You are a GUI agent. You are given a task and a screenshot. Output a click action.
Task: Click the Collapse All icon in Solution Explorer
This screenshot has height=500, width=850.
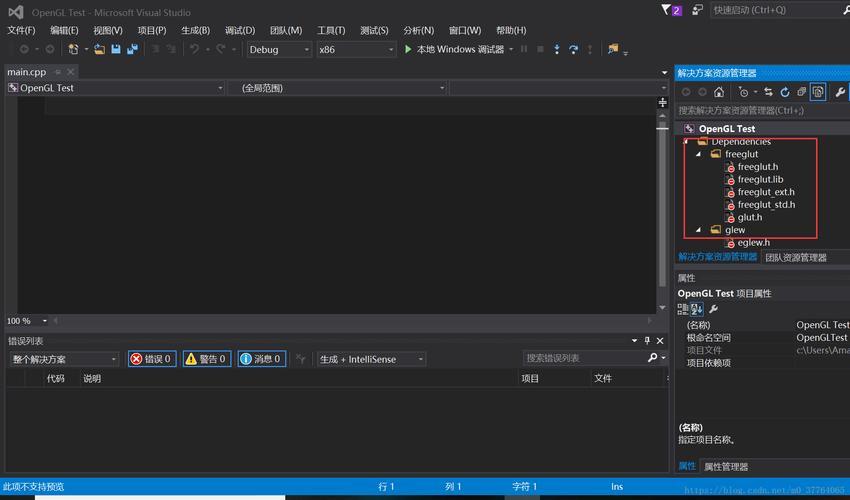(x=801, y=92)
